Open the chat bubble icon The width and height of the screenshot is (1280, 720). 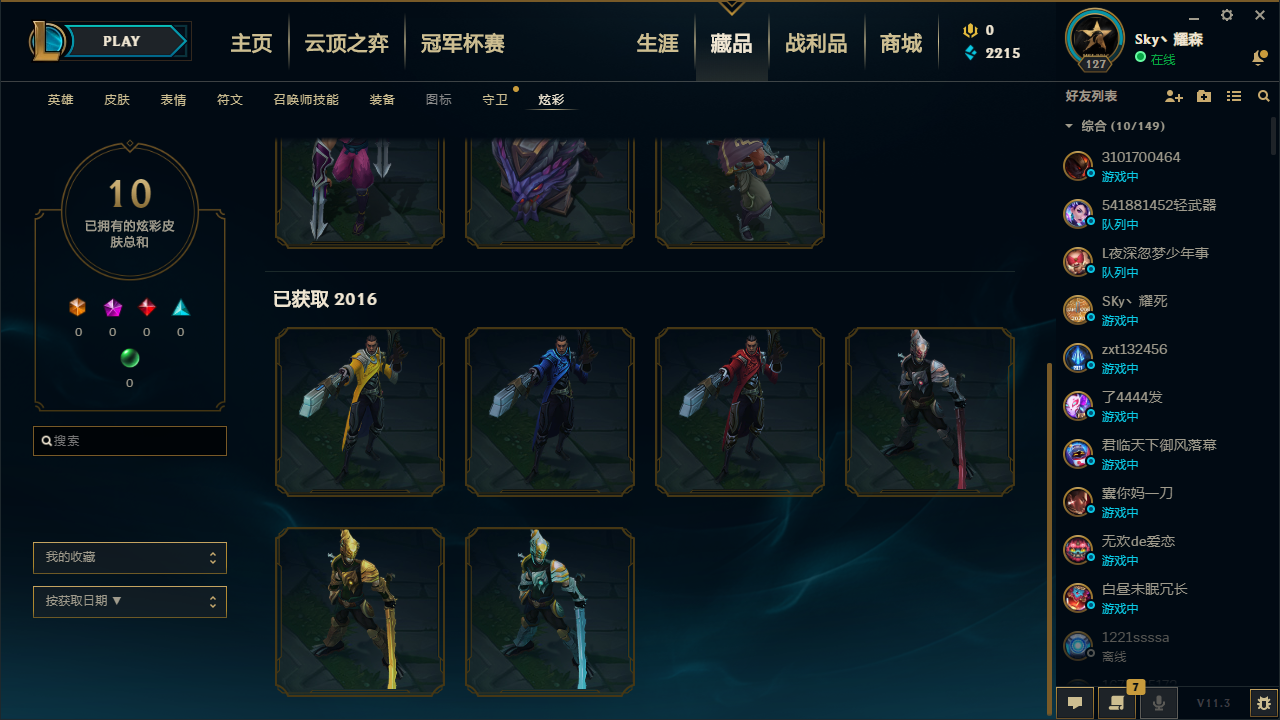point(1075,703)
